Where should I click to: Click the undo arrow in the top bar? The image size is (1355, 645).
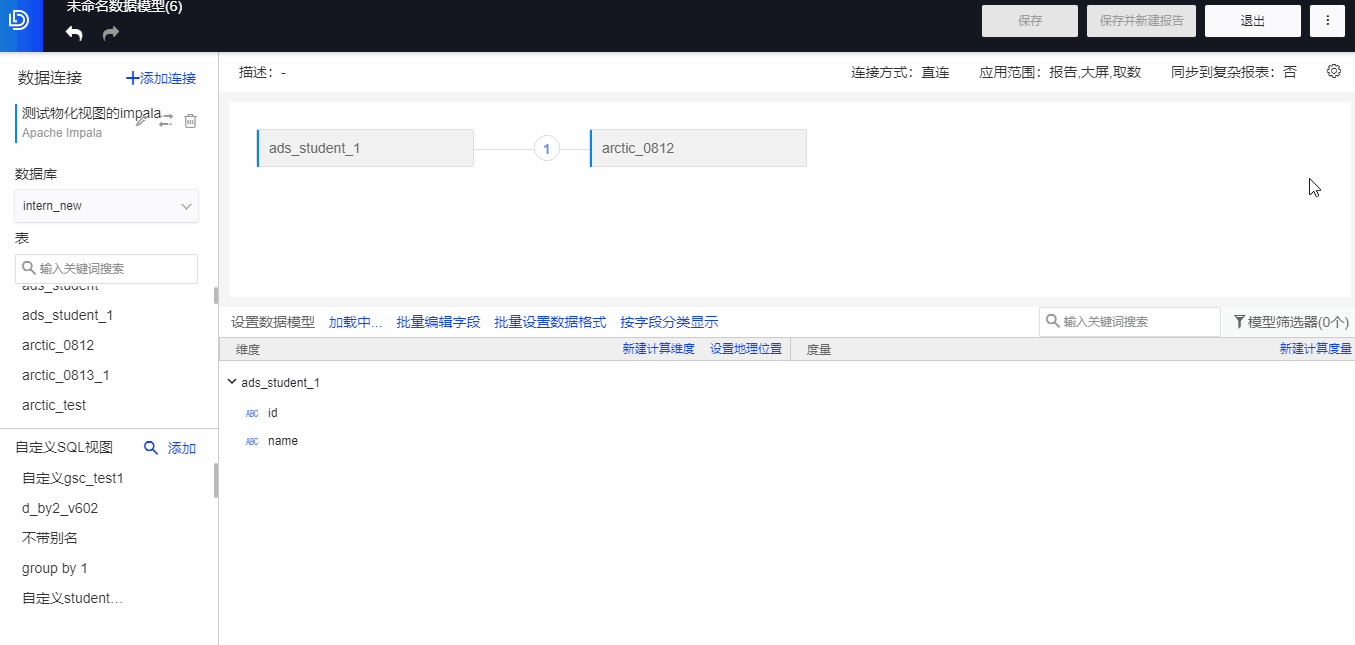72,33
